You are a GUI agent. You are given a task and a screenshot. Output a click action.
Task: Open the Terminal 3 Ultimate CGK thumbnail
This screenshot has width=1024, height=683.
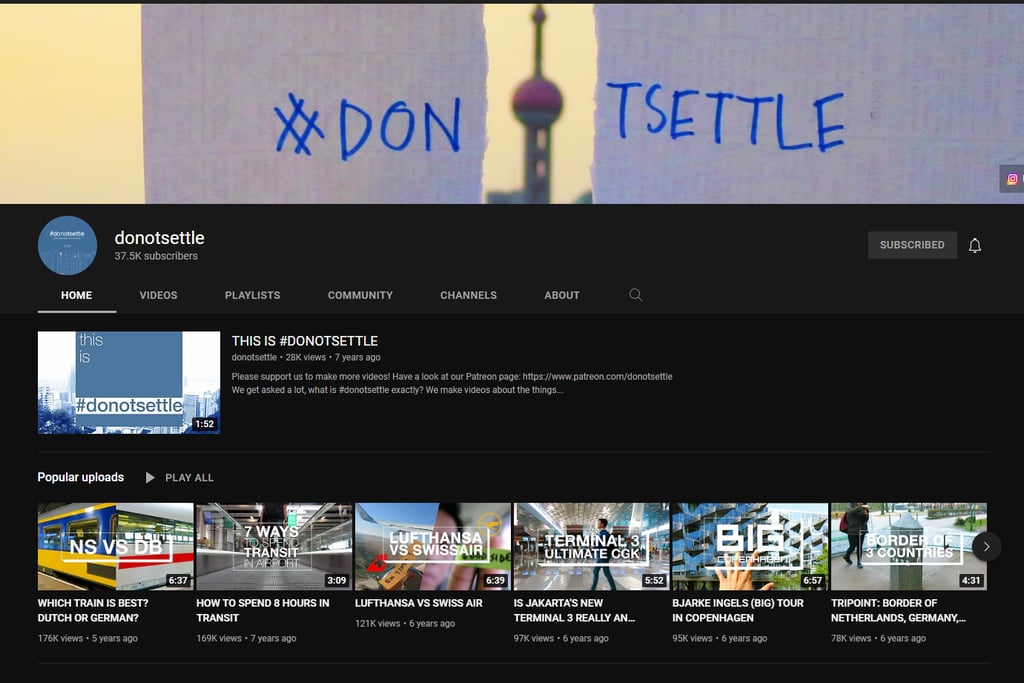click(x=592, y=547)
